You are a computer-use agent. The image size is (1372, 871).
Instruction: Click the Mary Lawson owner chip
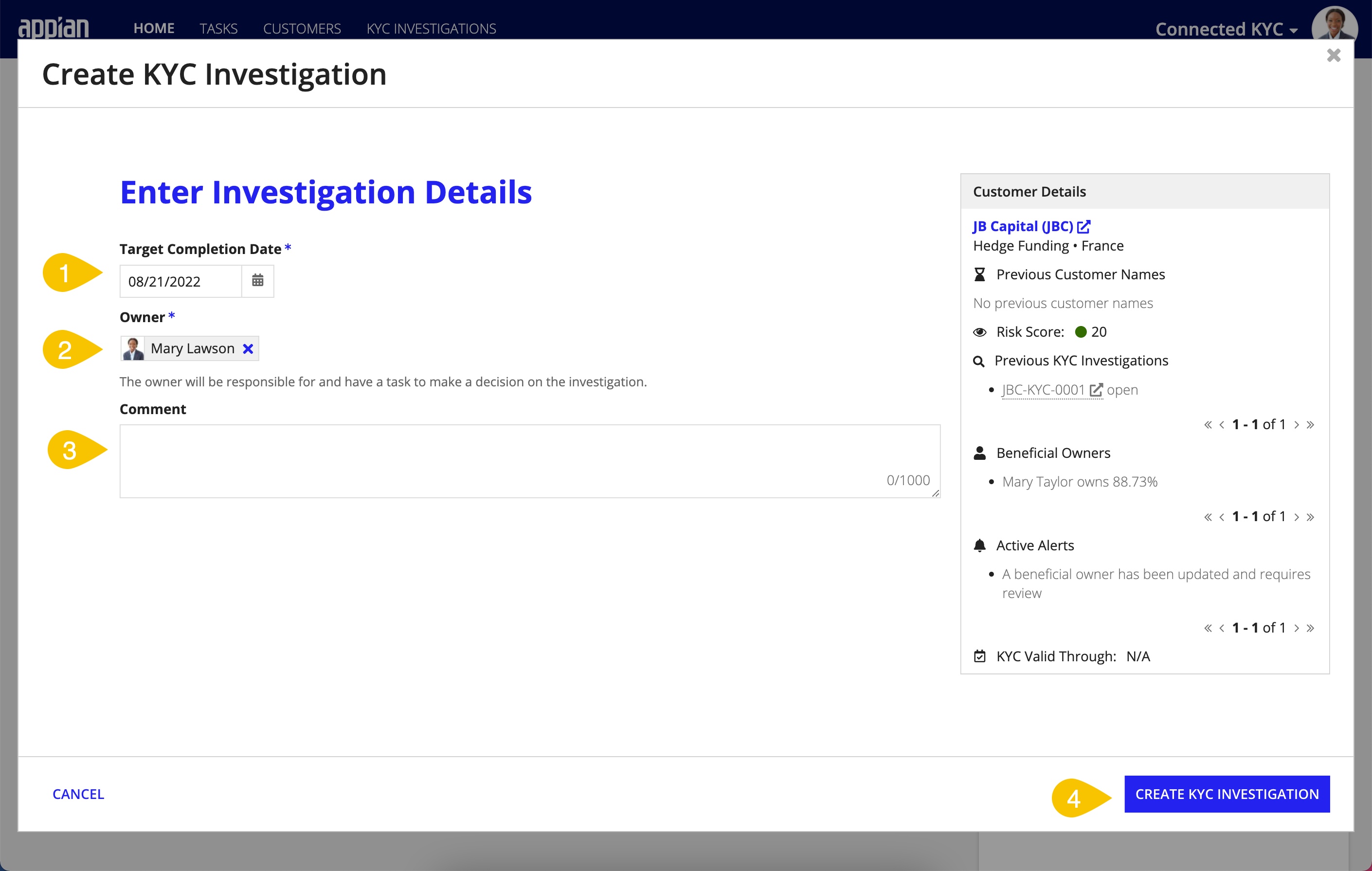pos(190,349)
